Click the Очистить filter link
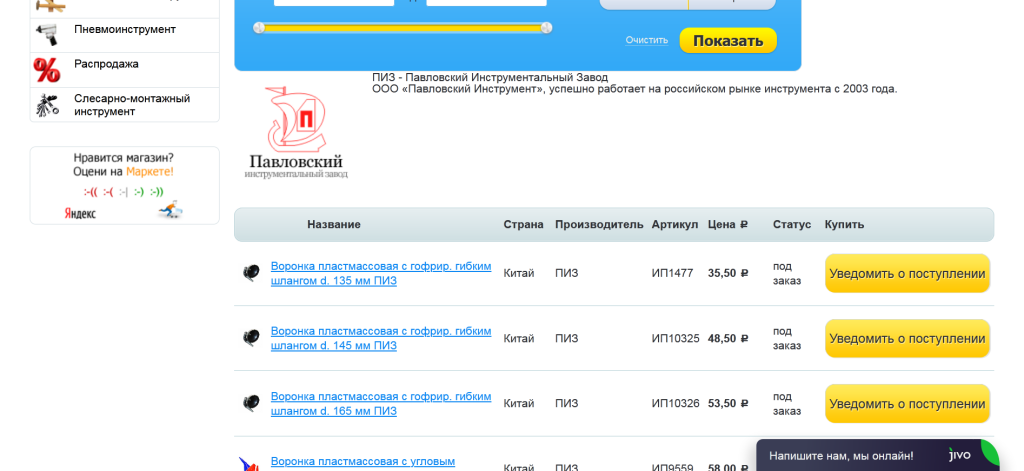1024x471 pixels. tap(646, 40)
